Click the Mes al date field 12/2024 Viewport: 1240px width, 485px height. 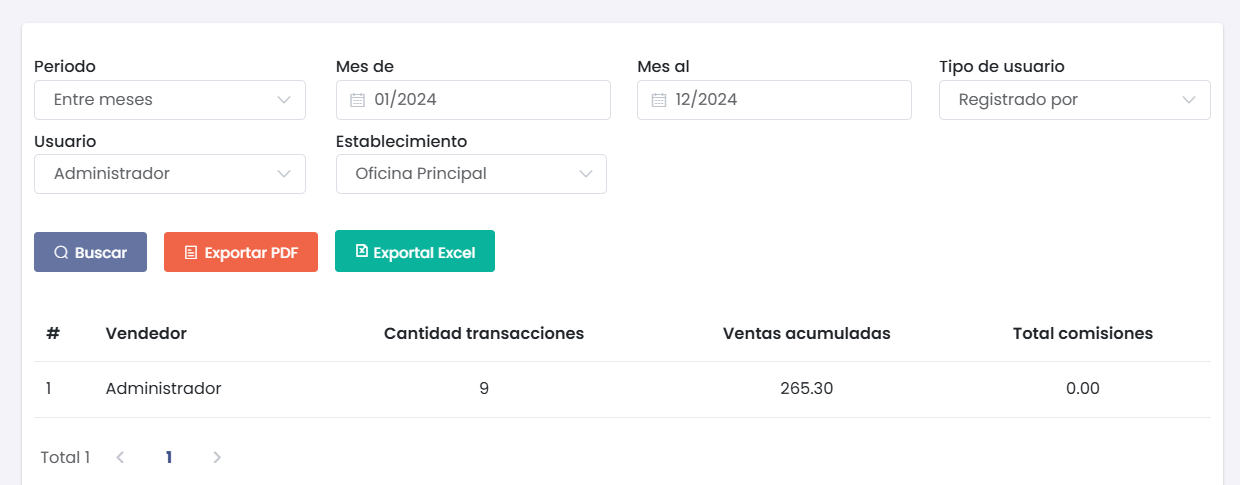tap(774, 100)
